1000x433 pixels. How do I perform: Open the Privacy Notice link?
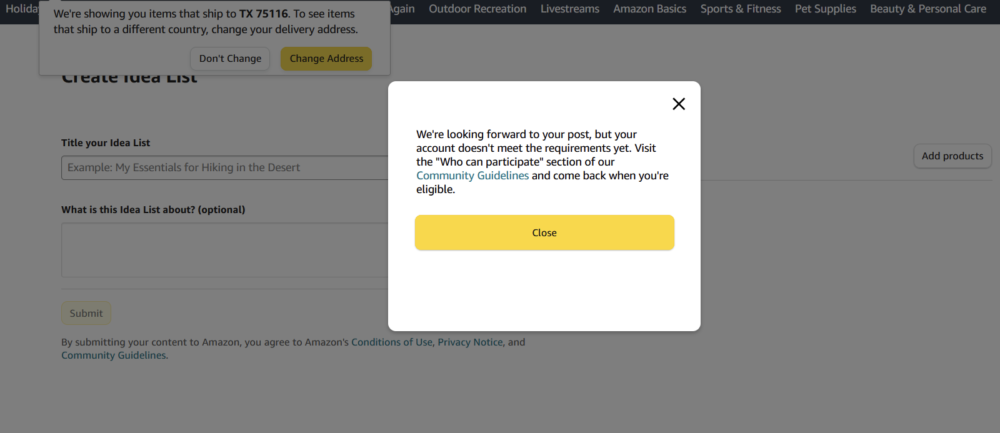point(470,342)
